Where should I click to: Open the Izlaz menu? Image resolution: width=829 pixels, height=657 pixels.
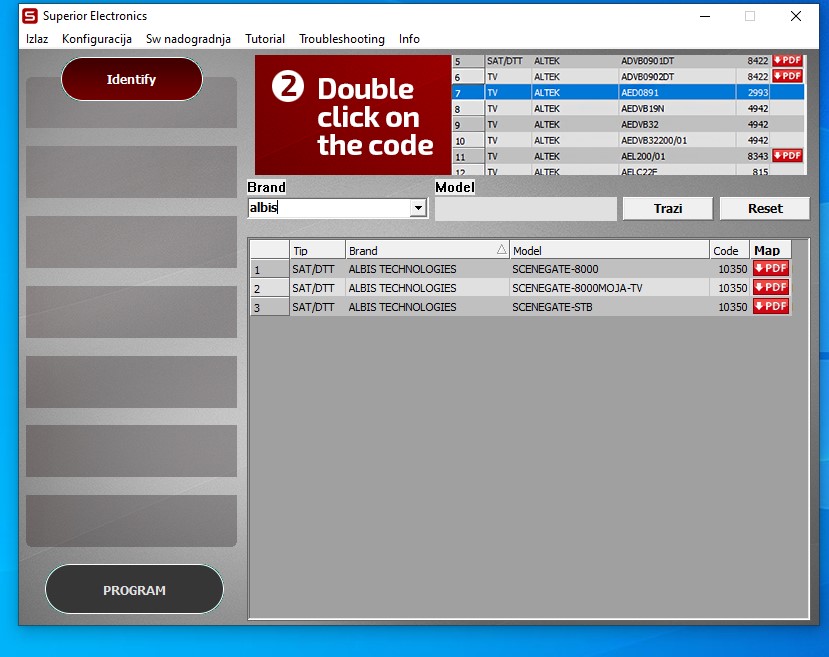(x=37, y=39)
